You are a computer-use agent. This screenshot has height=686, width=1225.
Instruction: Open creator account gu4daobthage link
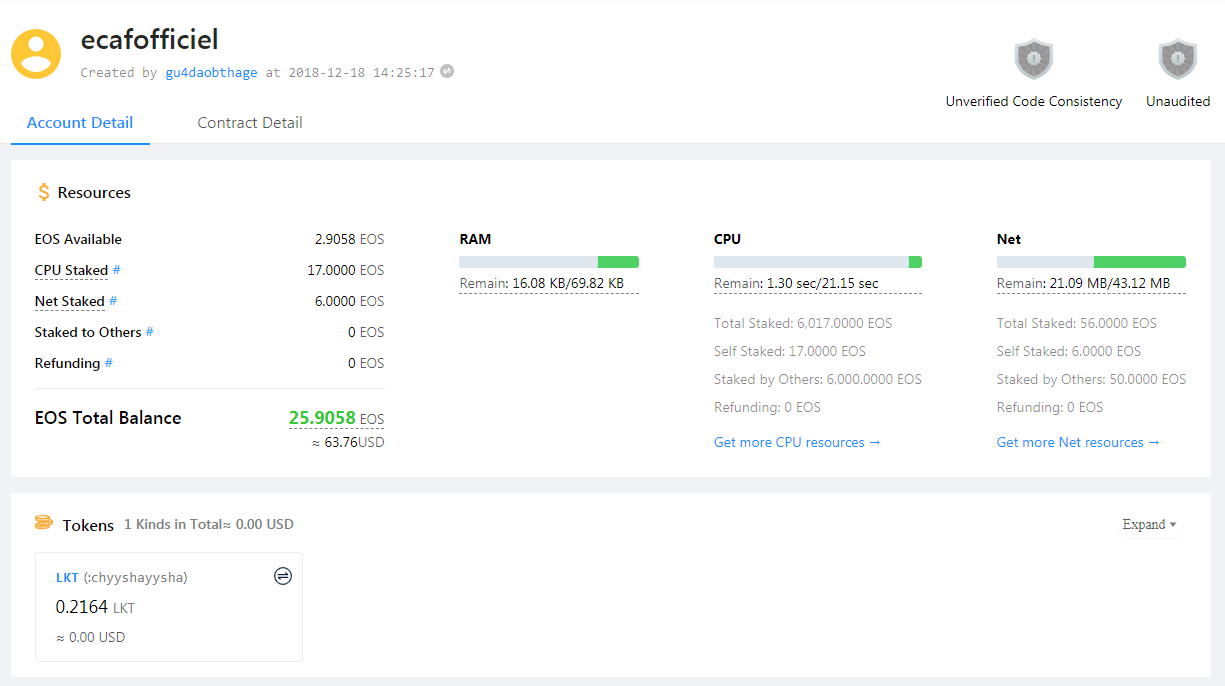coord(211,72)
